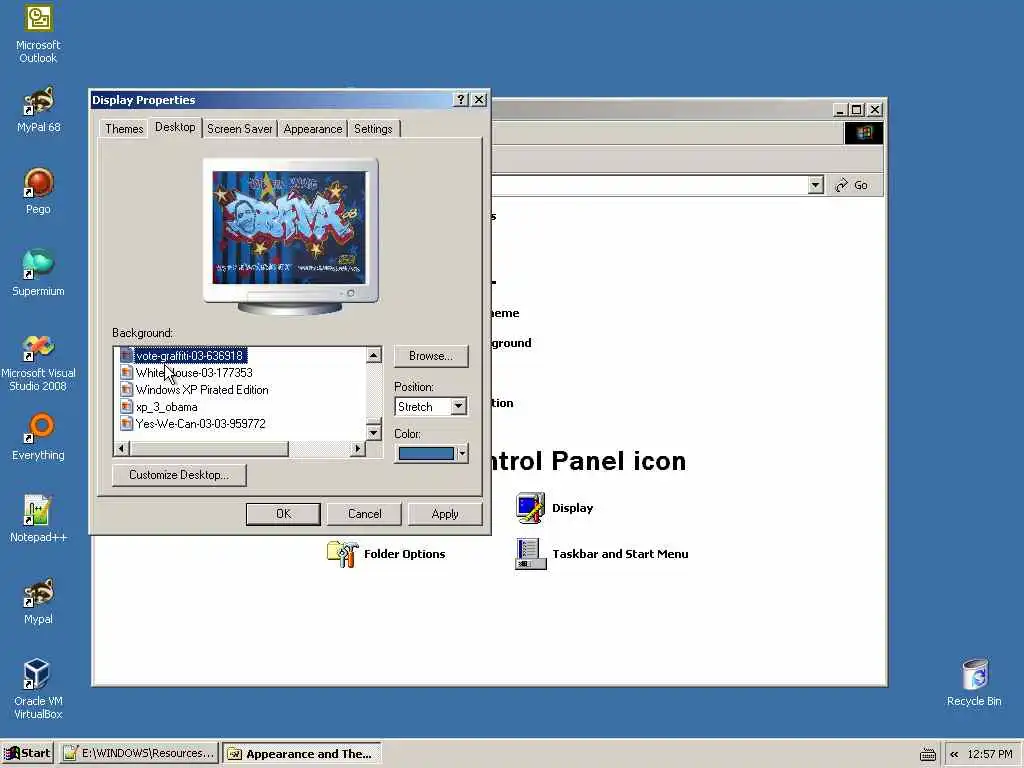Switch to Appearance and The... taskbar item
Screen dimensions: 1024x768
pyautogui.click(x=302, y=754)
